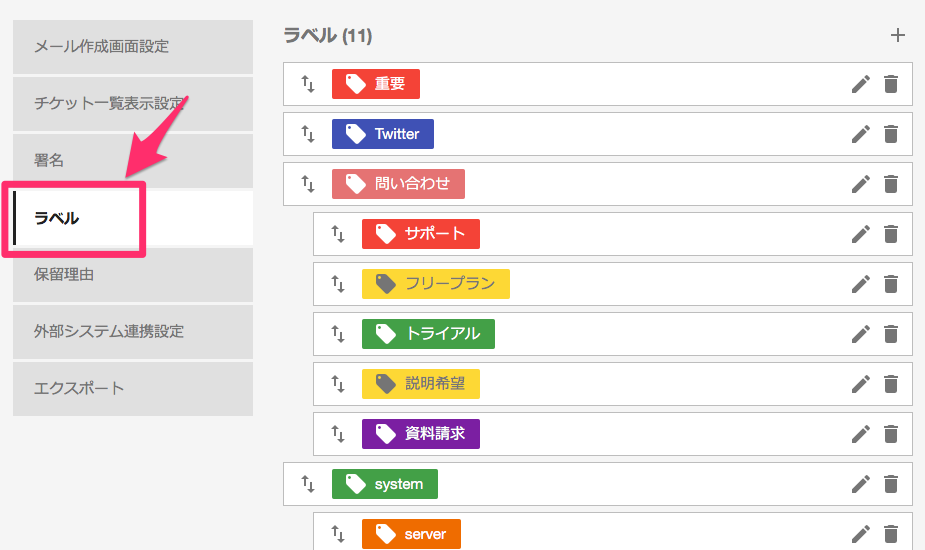Open 外部システム連携設定 page
Image resolution: width=925 pixels, height=550 pixels.
point(133,332)
